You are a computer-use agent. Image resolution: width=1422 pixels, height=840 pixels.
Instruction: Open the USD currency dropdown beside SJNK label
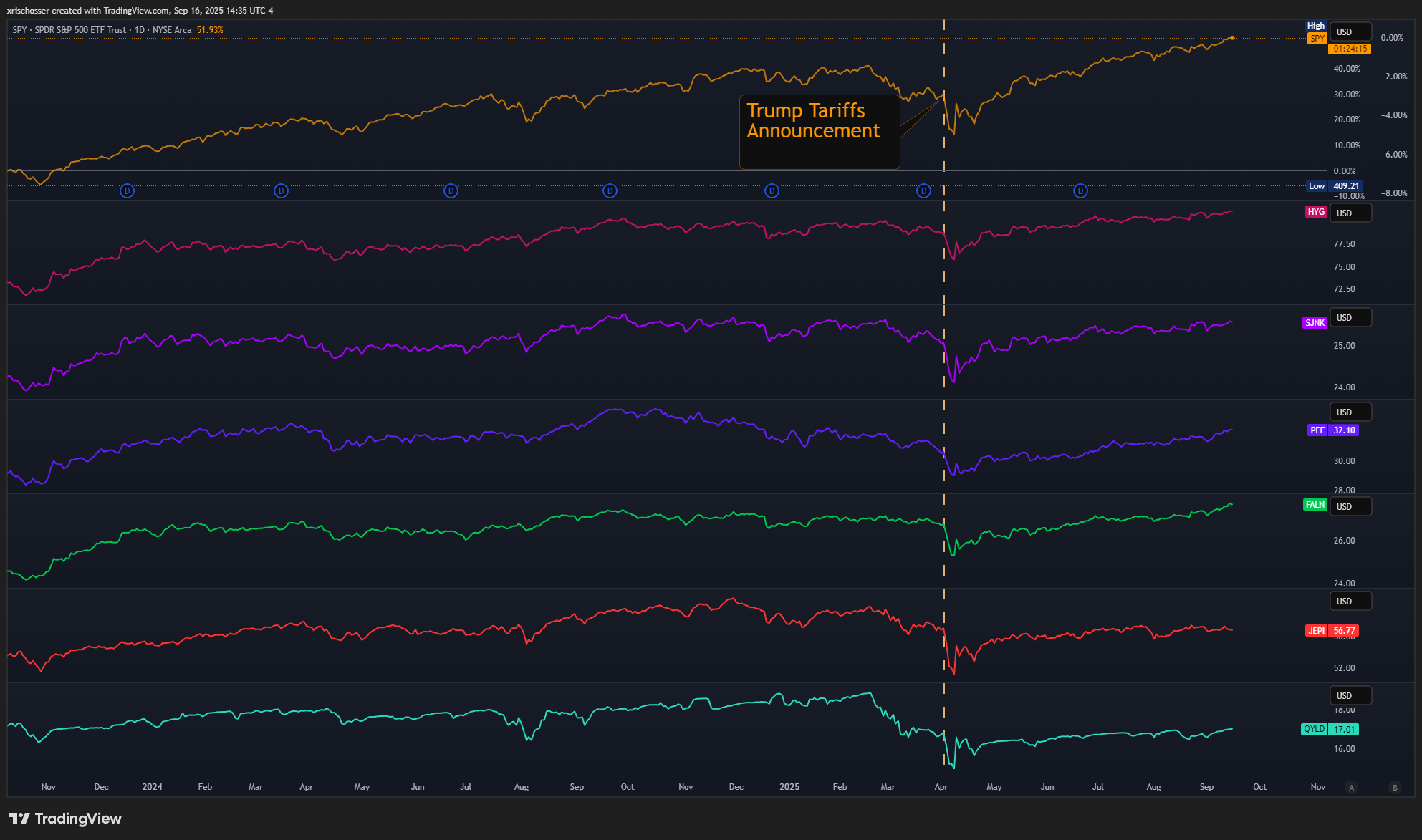(1350, 318)
